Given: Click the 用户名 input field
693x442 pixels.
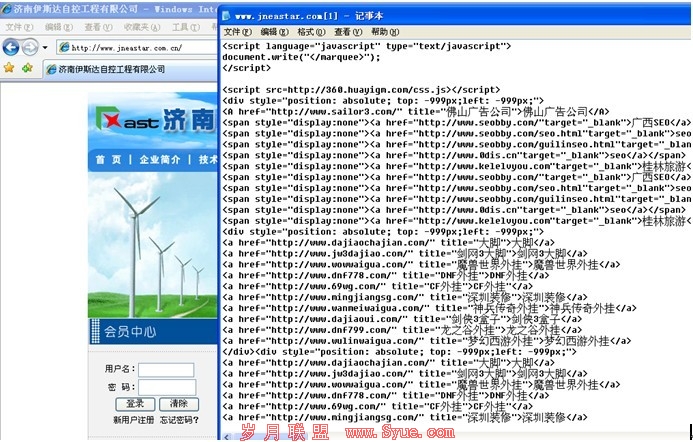Looking at the screenshot, I should 166,370.
